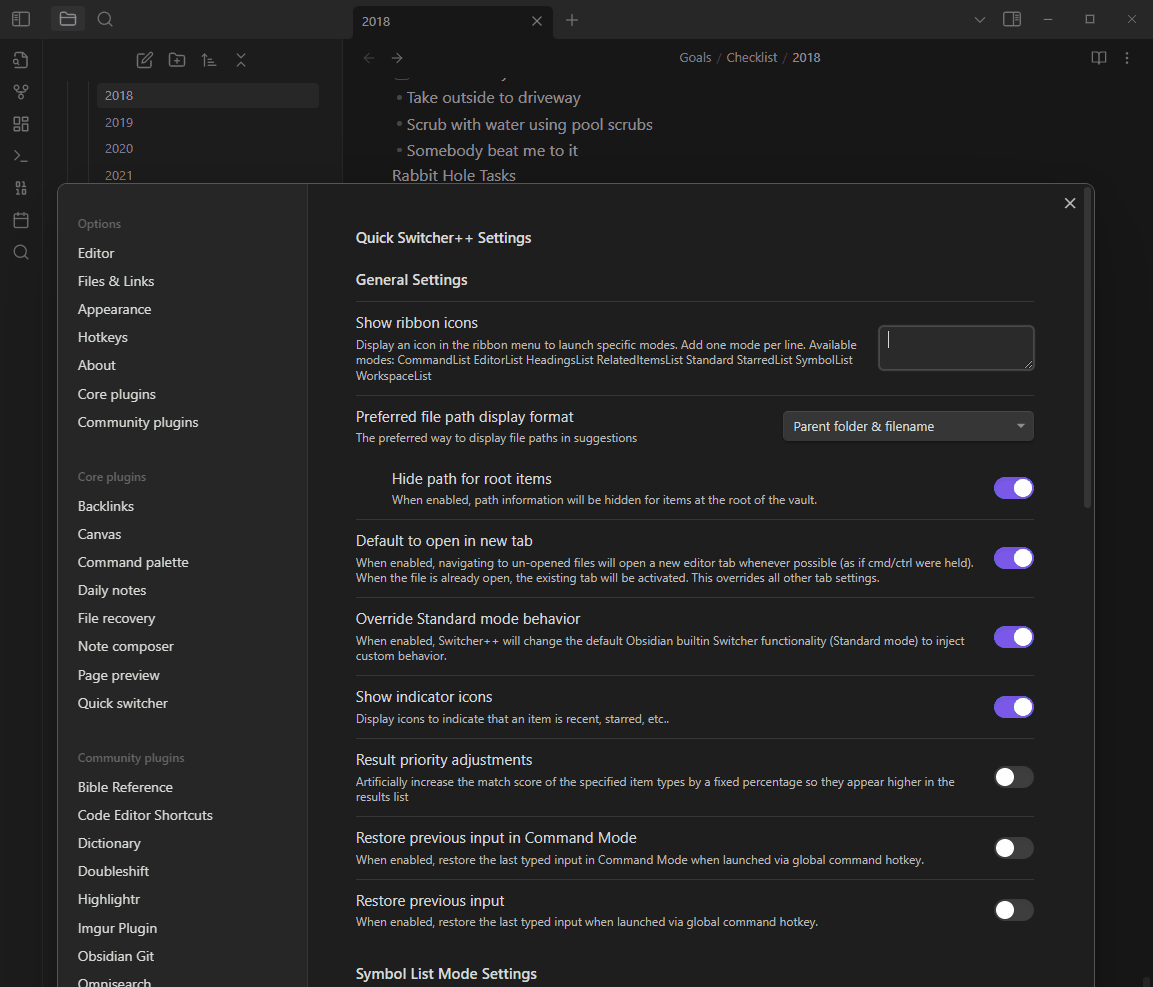This screenshot has width=1153, height=987.
Task: Create a new folder in the file explorer
Action: [176, 60]
